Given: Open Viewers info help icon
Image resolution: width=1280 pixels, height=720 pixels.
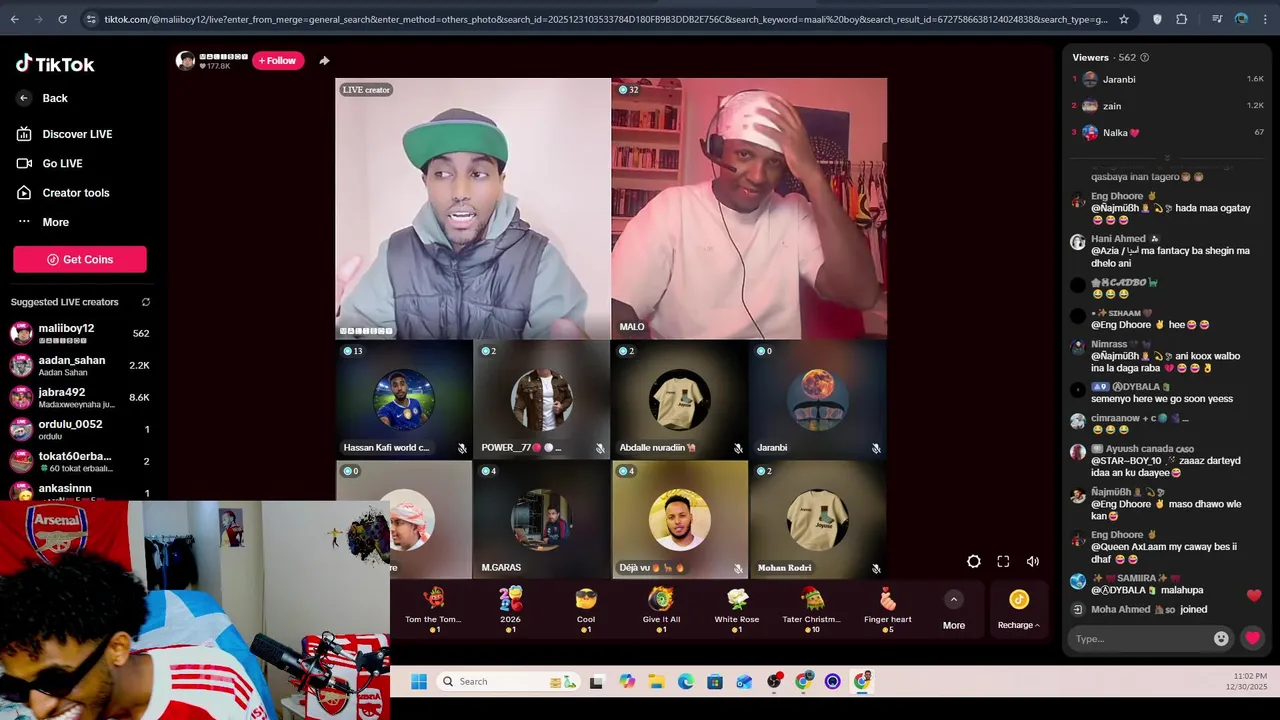Looking at the screenshot, I should [x=1145, y=57].
